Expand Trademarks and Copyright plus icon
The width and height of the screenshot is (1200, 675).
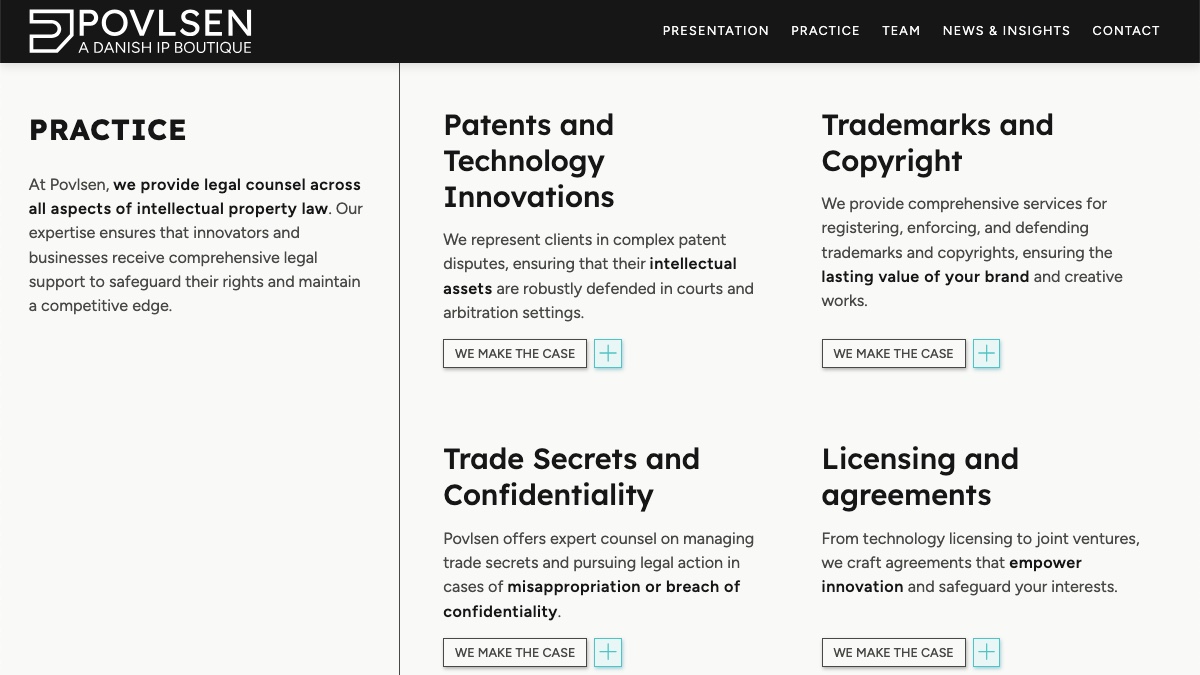coord(986,353)
